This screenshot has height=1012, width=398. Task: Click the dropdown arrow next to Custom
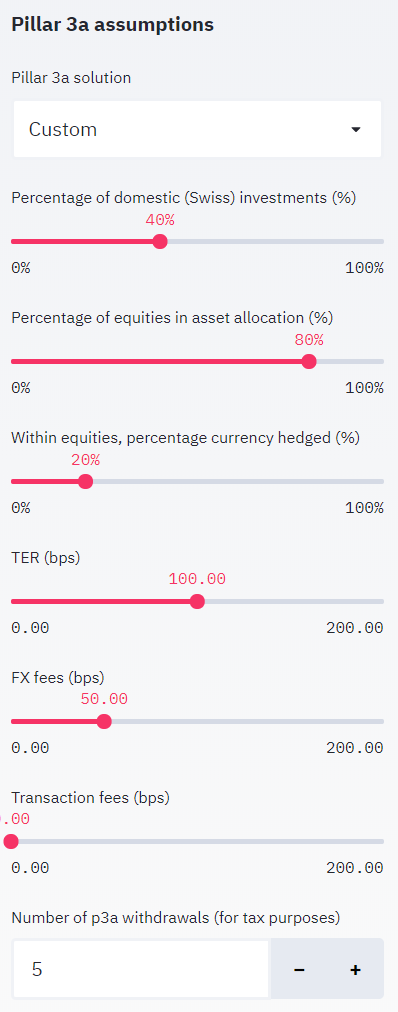[355, 130]
